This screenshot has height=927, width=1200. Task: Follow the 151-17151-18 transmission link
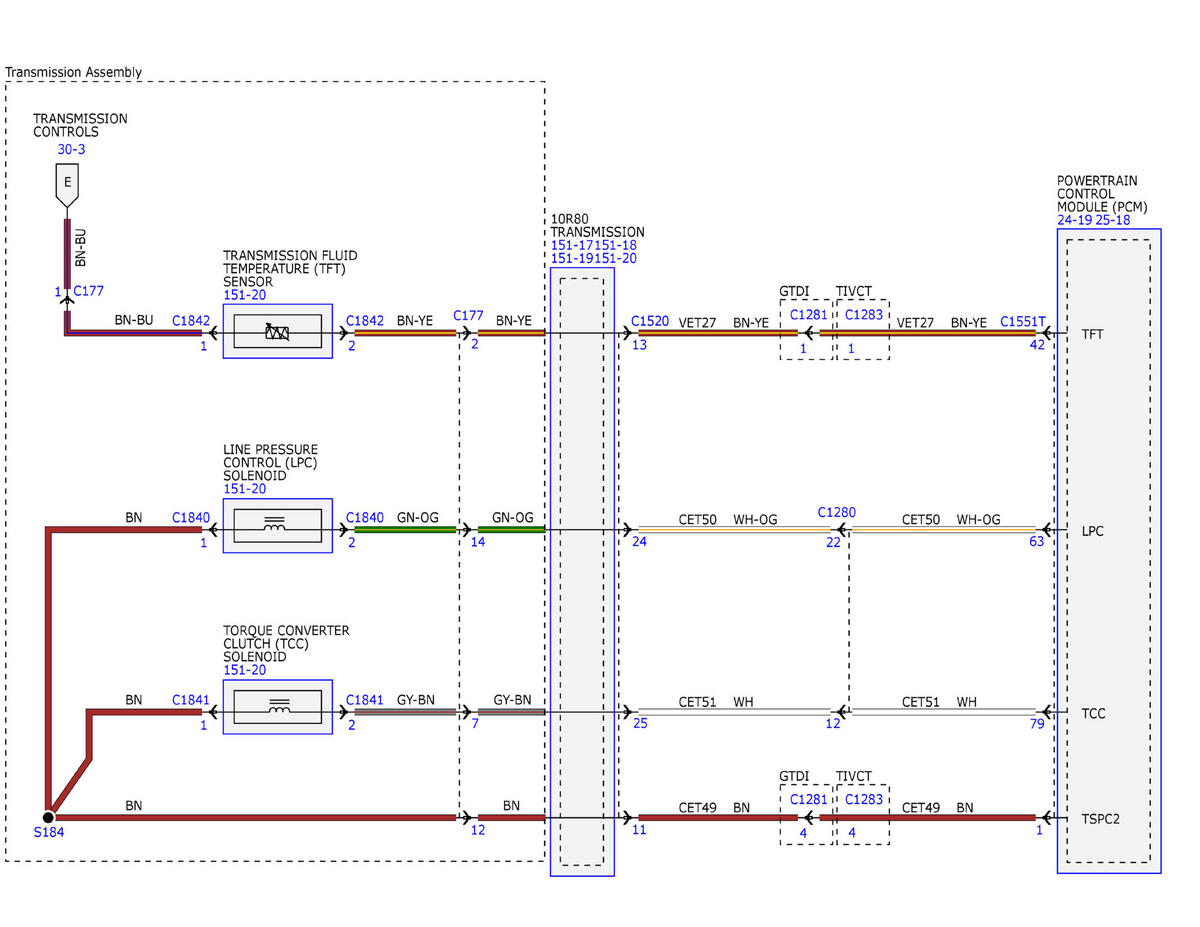[594, 245]
